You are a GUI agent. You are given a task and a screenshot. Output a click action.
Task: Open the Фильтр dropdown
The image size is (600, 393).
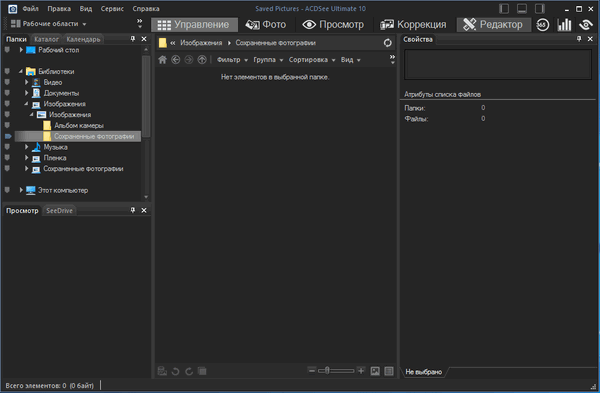click(x=232, y=60)
